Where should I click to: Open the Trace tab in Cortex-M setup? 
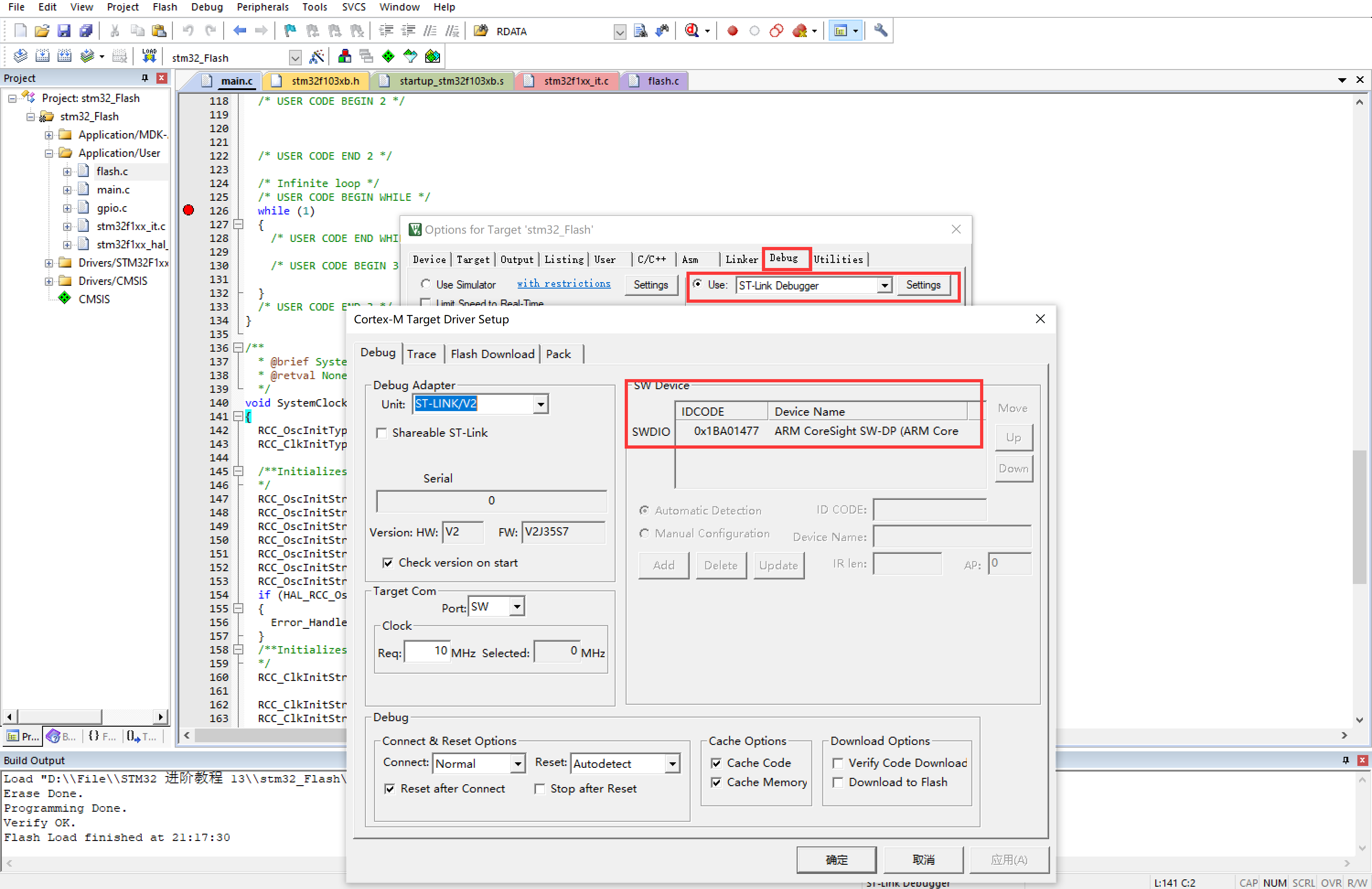pyautogui.click(x=419, y=353)
